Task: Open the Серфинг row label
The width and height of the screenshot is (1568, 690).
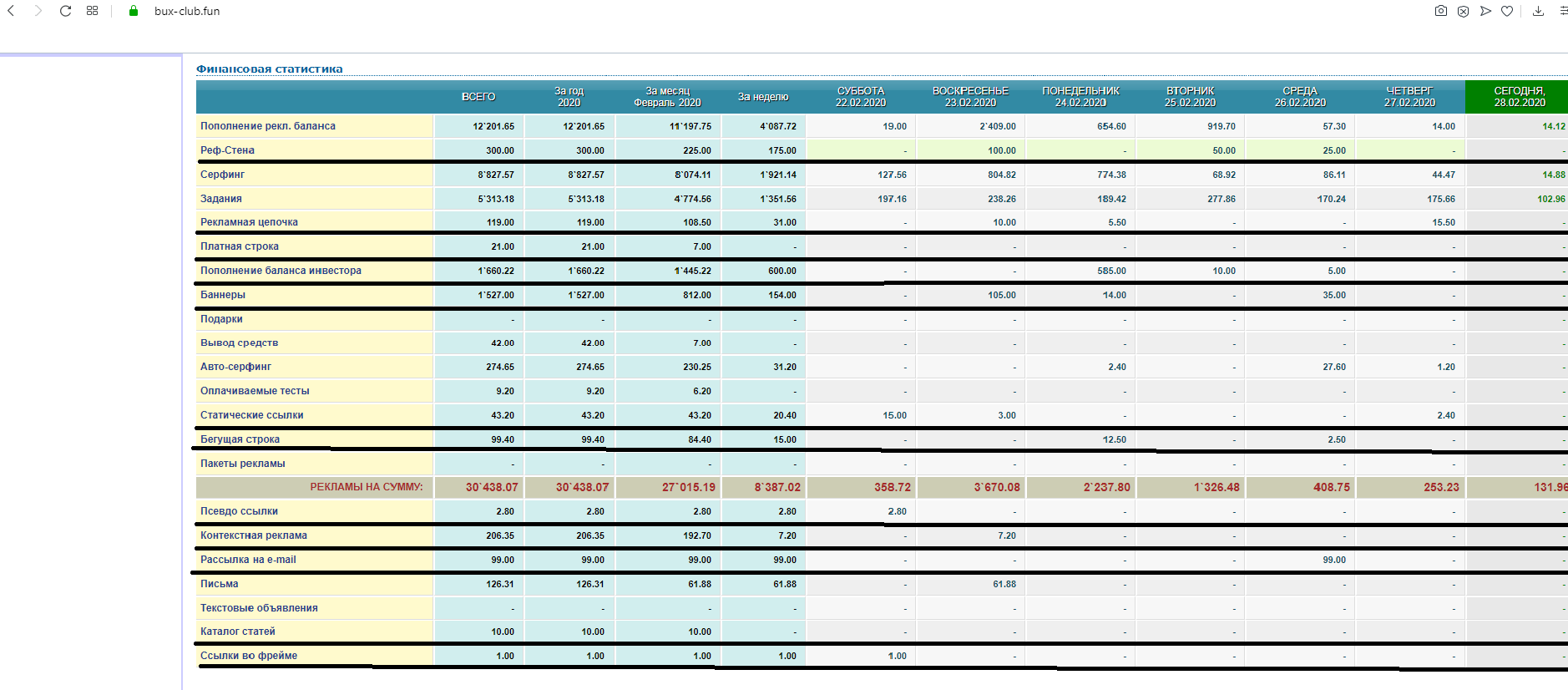Action: 222,175
